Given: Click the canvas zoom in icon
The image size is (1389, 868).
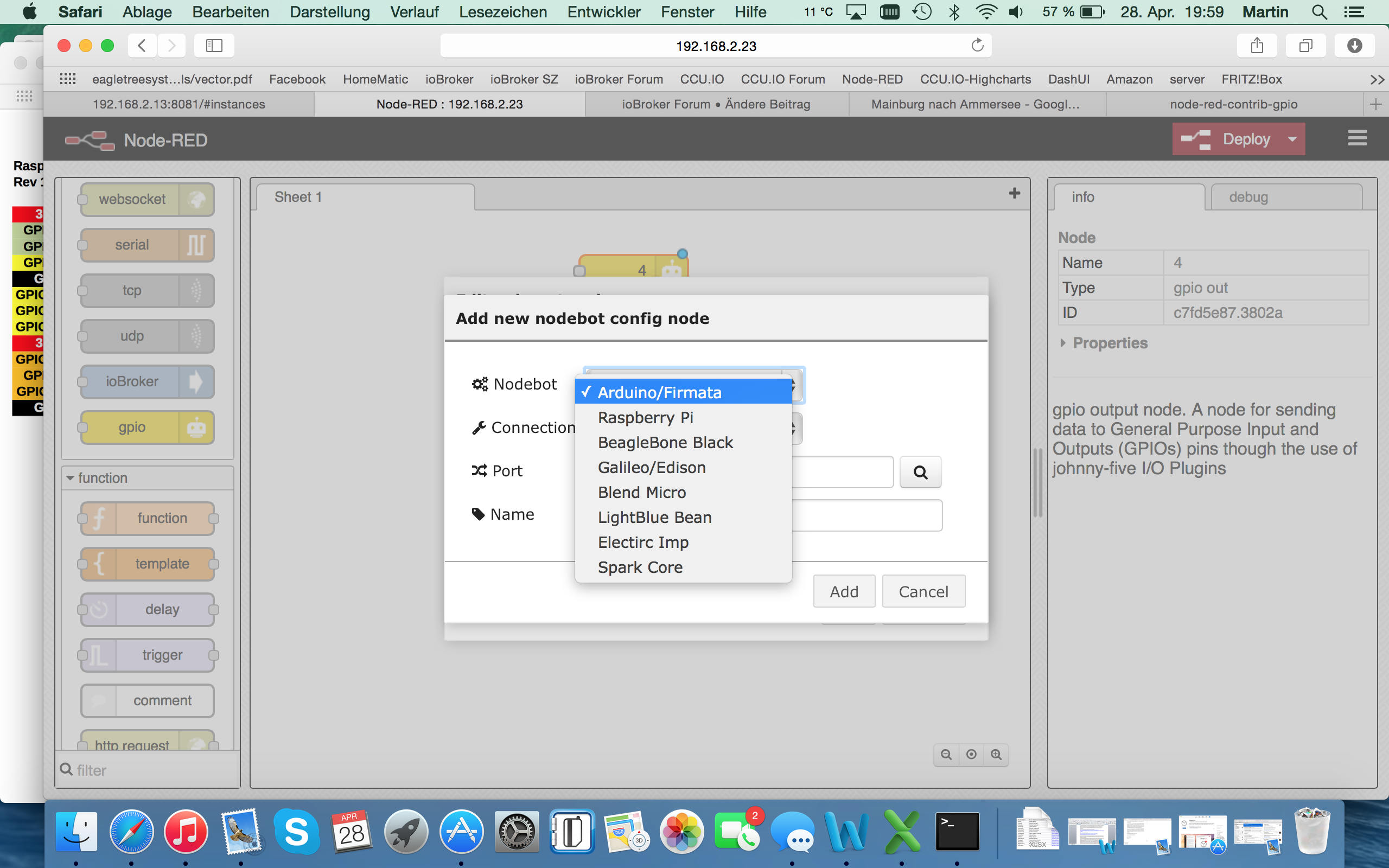Looking at the screenshot, I should click(996, 754).
